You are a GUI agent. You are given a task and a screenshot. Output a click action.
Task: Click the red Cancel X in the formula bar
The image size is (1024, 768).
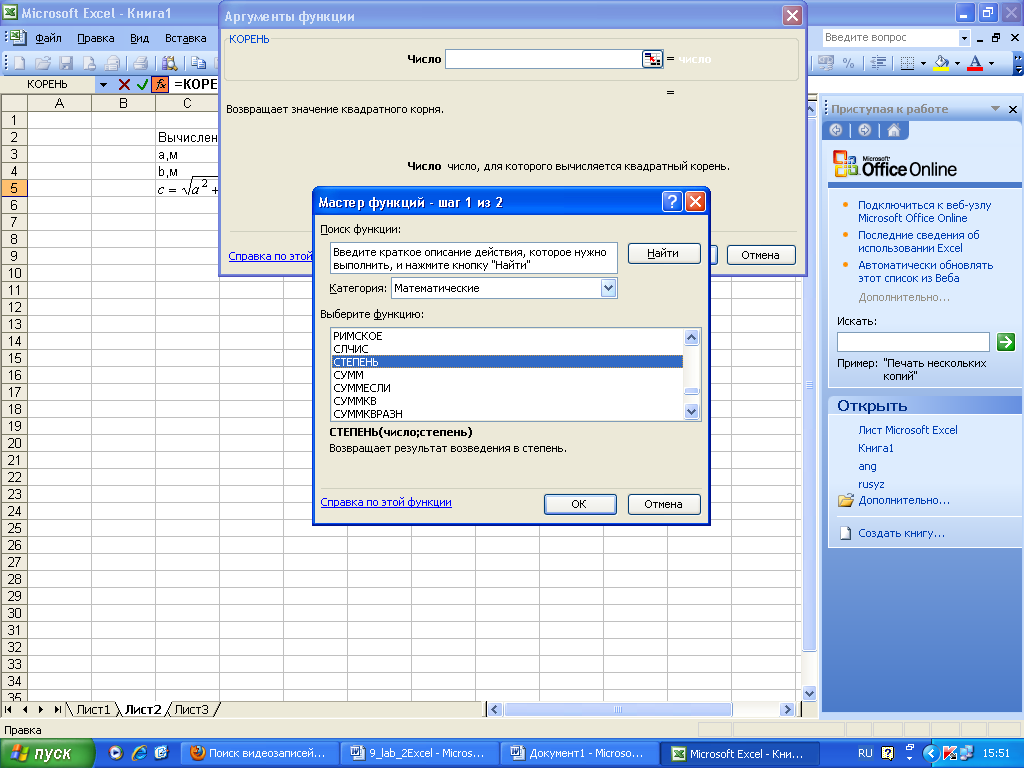tap(124, 84)
